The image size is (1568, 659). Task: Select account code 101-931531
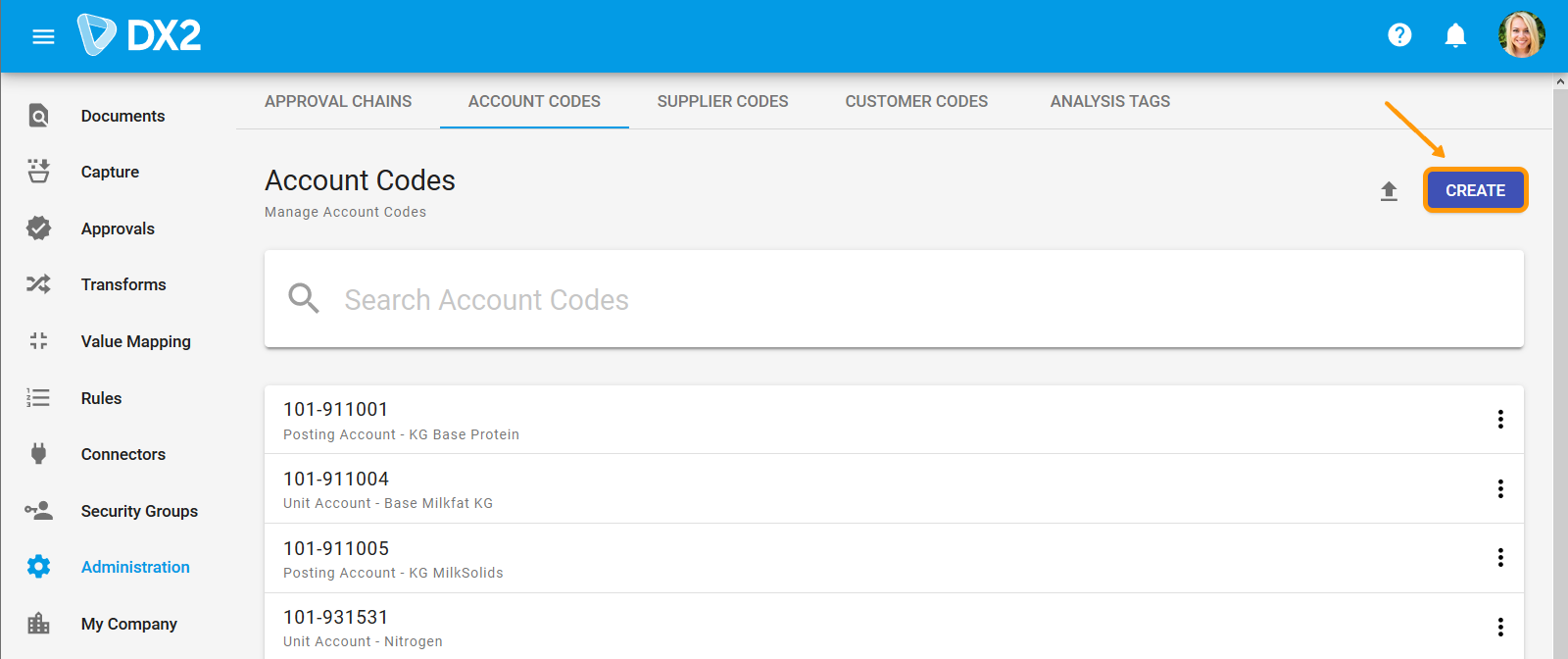coord(336,617)
